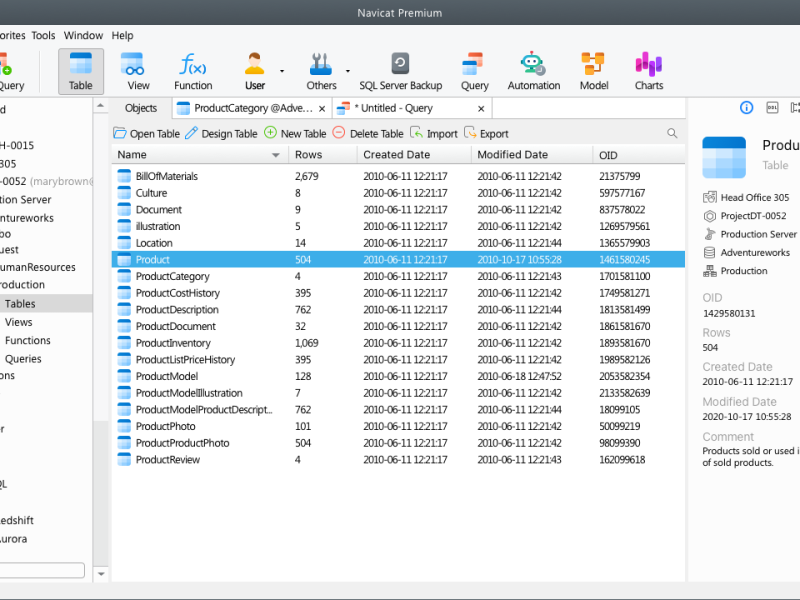This screenshot has width=800, height=600.
Task: Select the ProductCostHistory table row
Action: [x=398, y=293]
